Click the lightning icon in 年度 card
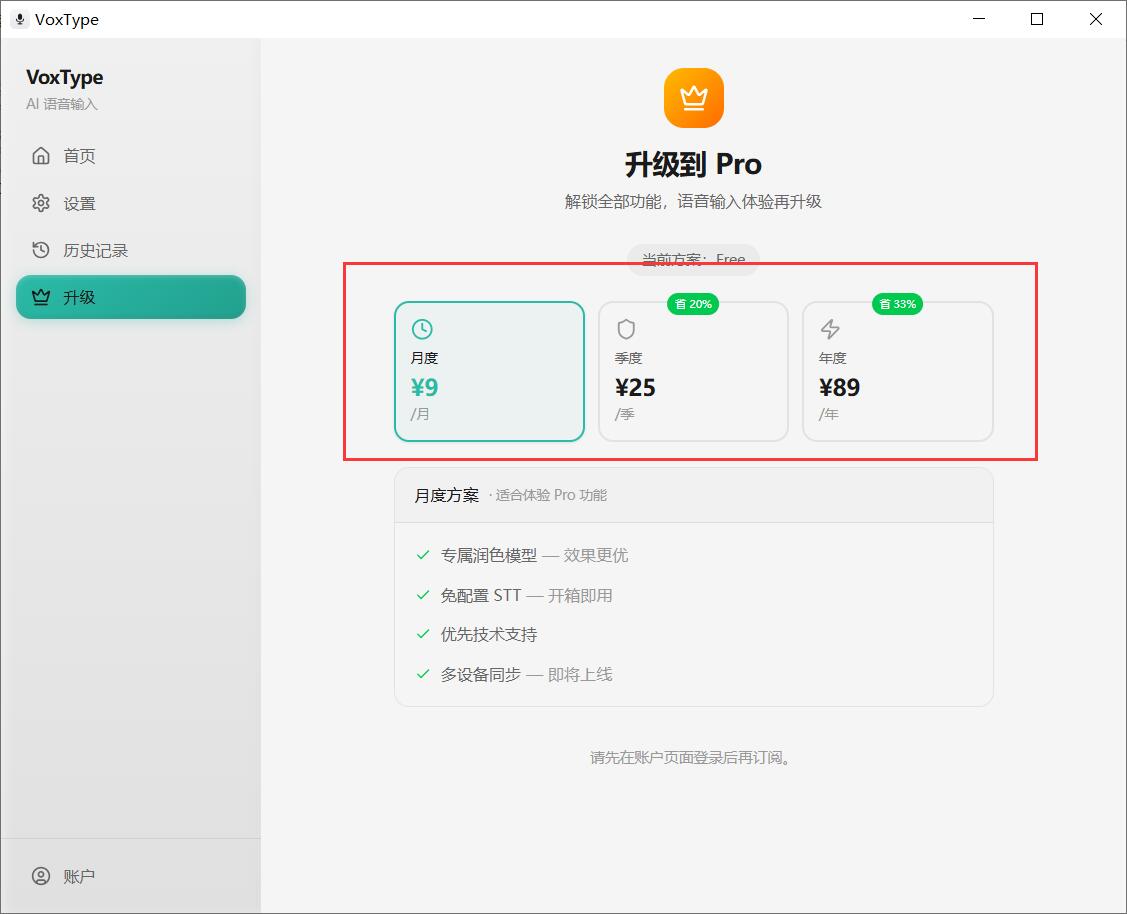Viewport: 1127px width, 914px height. pos(830,329)
